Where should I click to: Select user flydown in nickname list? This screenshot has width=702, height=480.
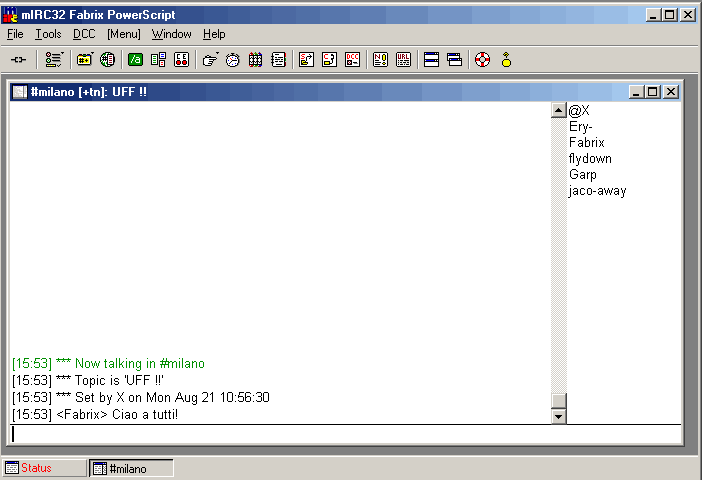click(590, 159)
